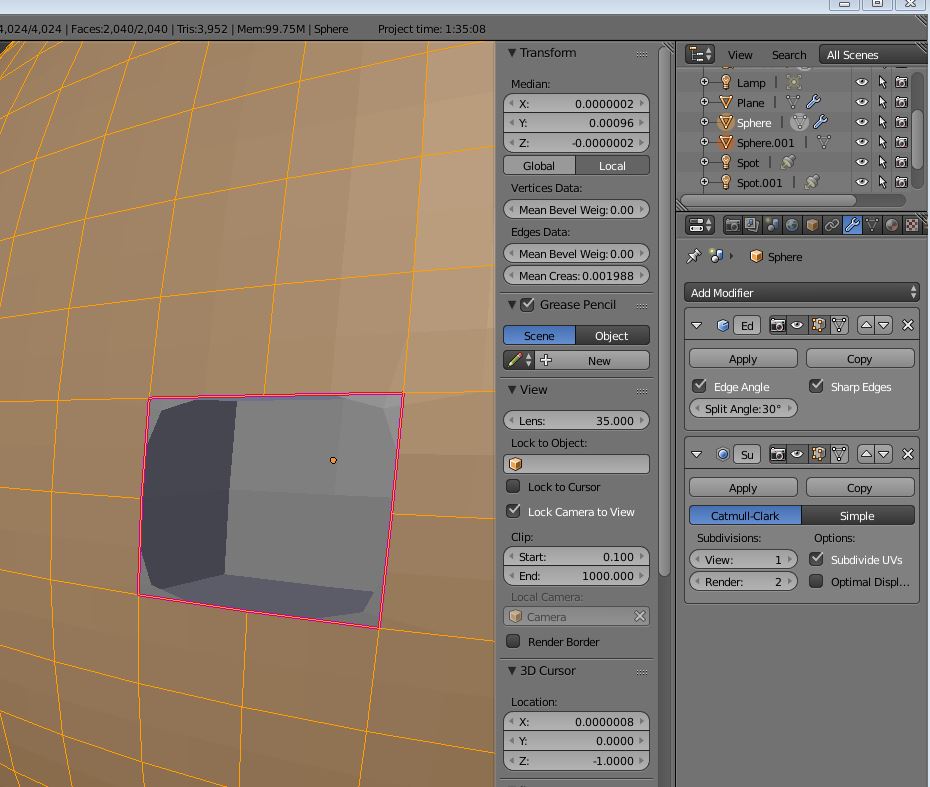Click the Lens 35.000 value field
Viewport: 930px width, 787px height.
click(577, 421)
